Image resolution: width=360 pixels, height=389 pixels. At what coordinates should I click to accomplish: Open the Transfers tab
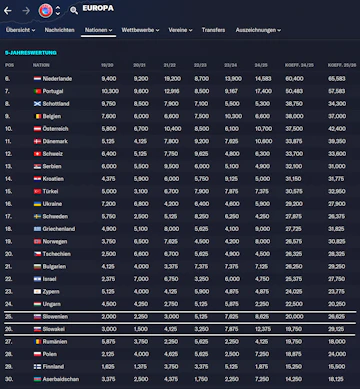click(213, 30)
